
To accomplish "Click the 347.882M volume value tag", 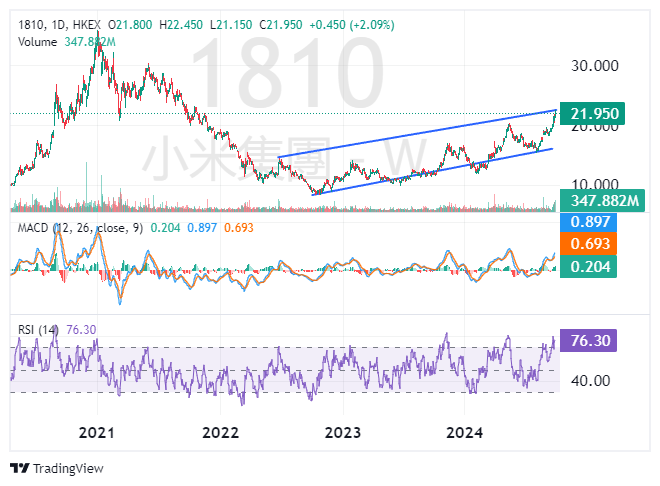I will click(597, 201).
